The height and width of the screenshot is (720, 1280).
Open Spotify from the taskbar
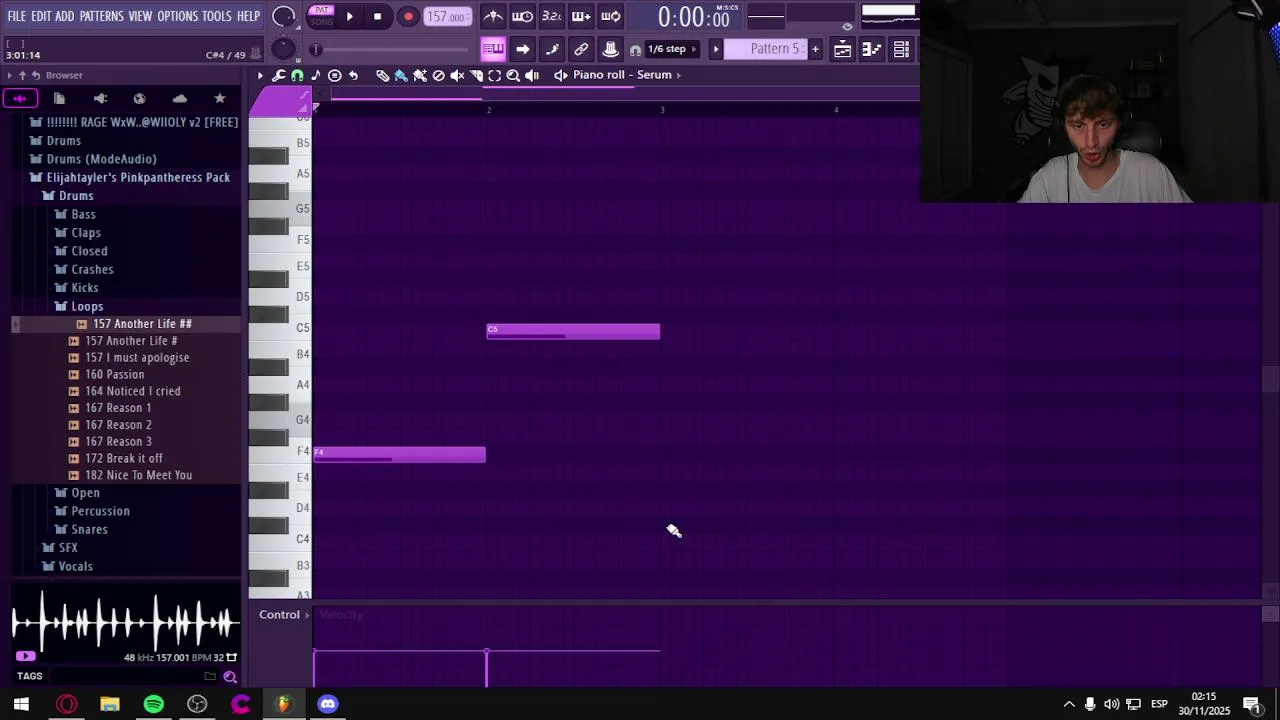pyautogui.click(x=153, y=704)
